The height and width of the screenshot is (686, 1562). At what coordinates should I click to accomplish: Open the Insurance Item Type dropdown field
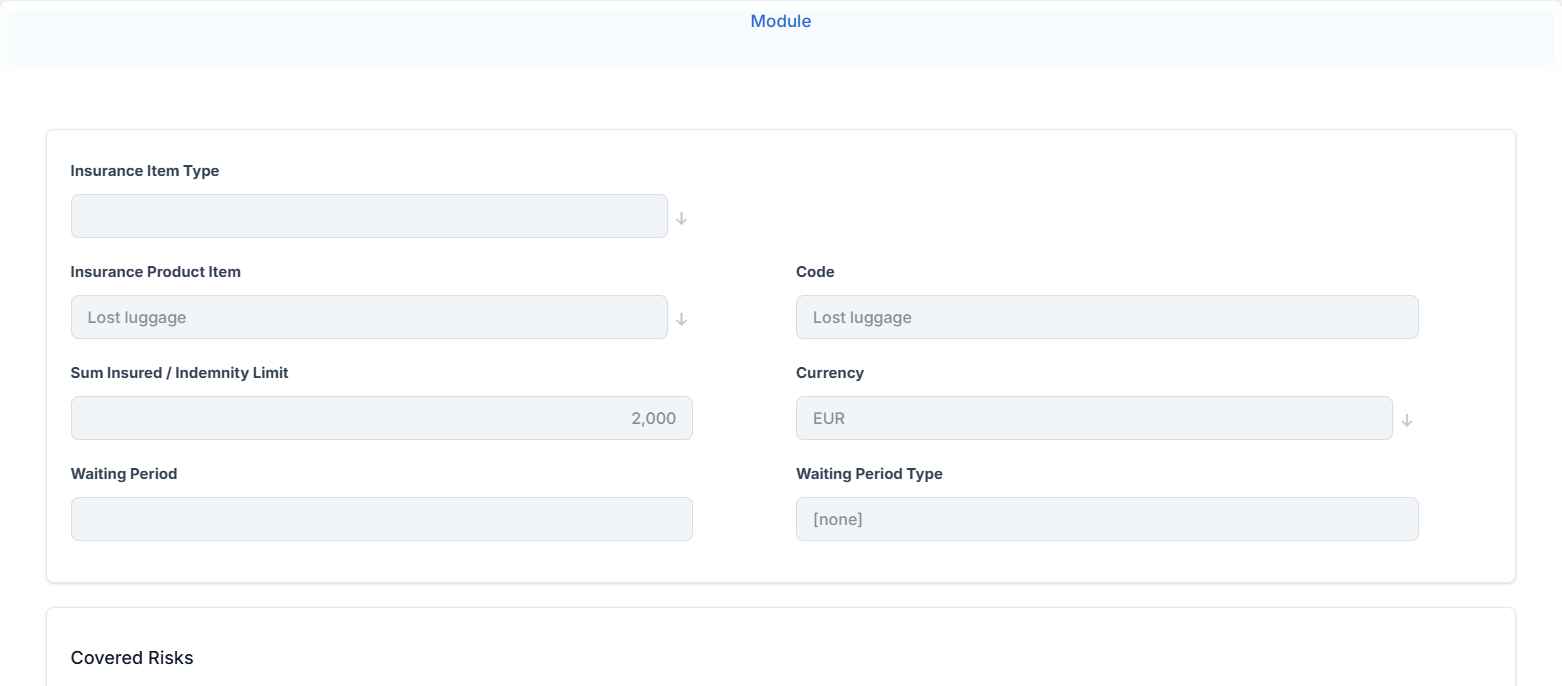pyautogui.click(x=369, y=216)
